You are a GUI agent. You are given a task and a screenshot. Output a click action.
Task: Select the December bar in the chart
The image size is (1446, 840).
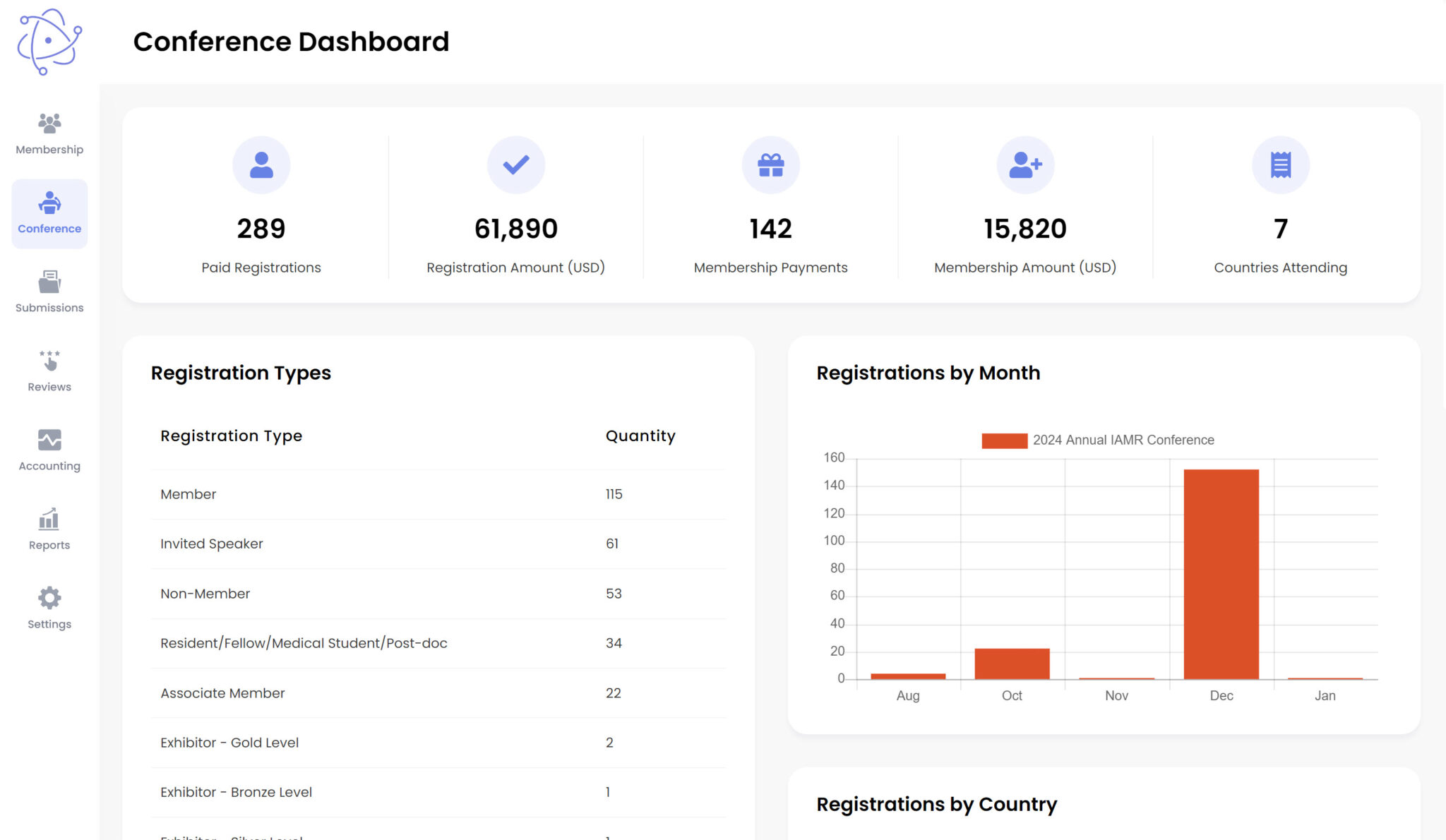(1221, 573)
